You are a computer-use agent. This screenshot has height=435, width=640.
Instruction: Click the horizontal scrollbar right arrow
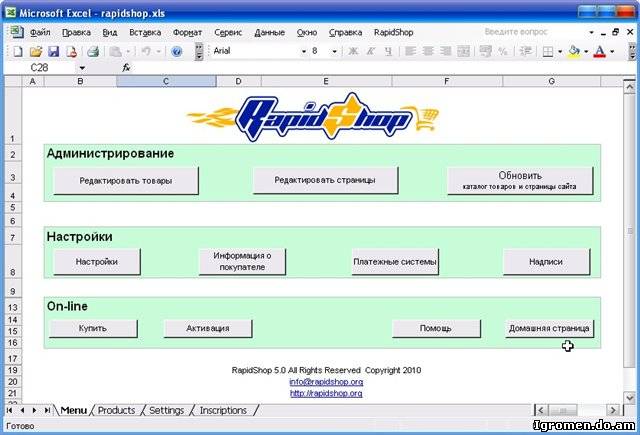[613, 410]
